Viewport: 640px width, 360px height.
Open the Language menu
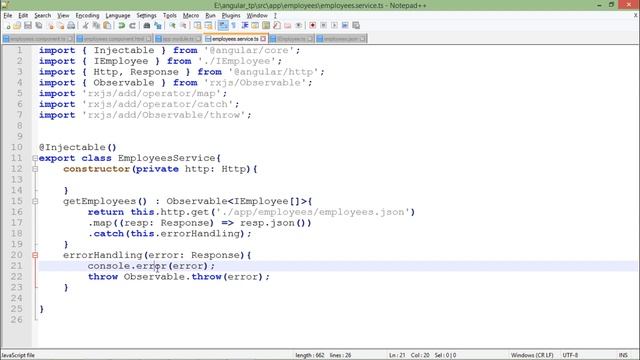[x=118, y=16]
